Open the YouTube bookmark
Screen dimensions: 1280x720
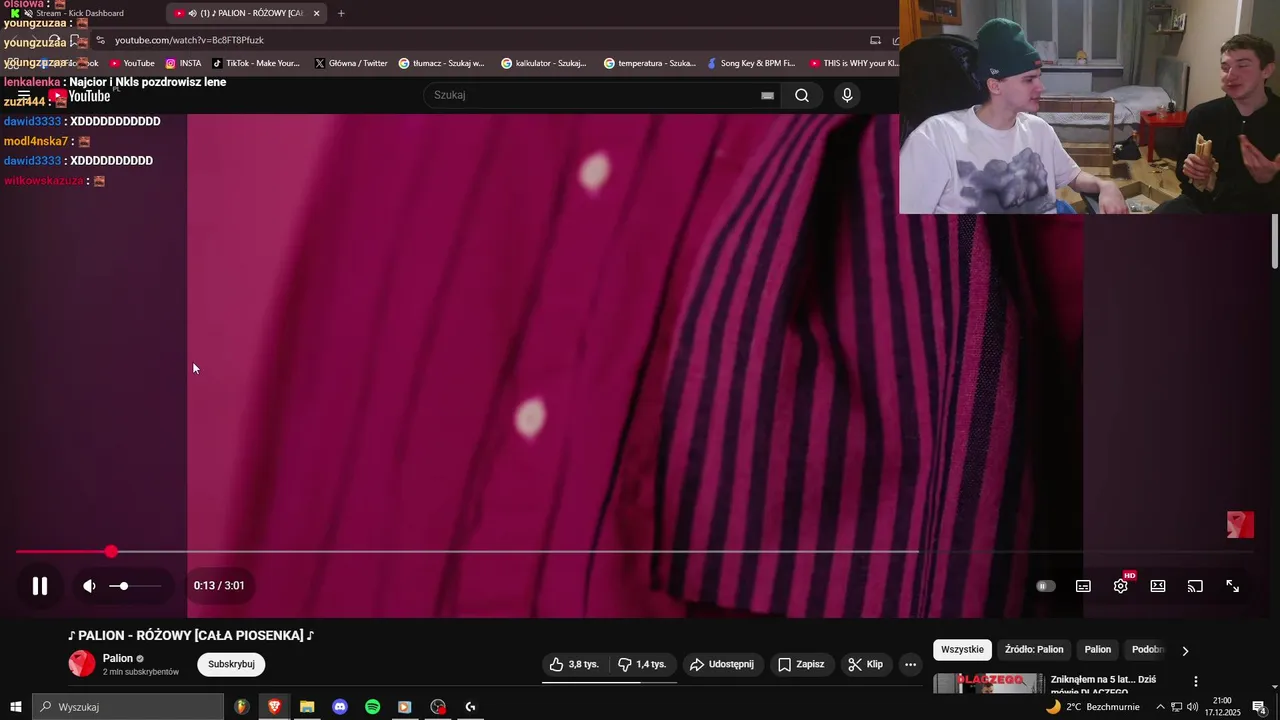[x=132, y=63]
